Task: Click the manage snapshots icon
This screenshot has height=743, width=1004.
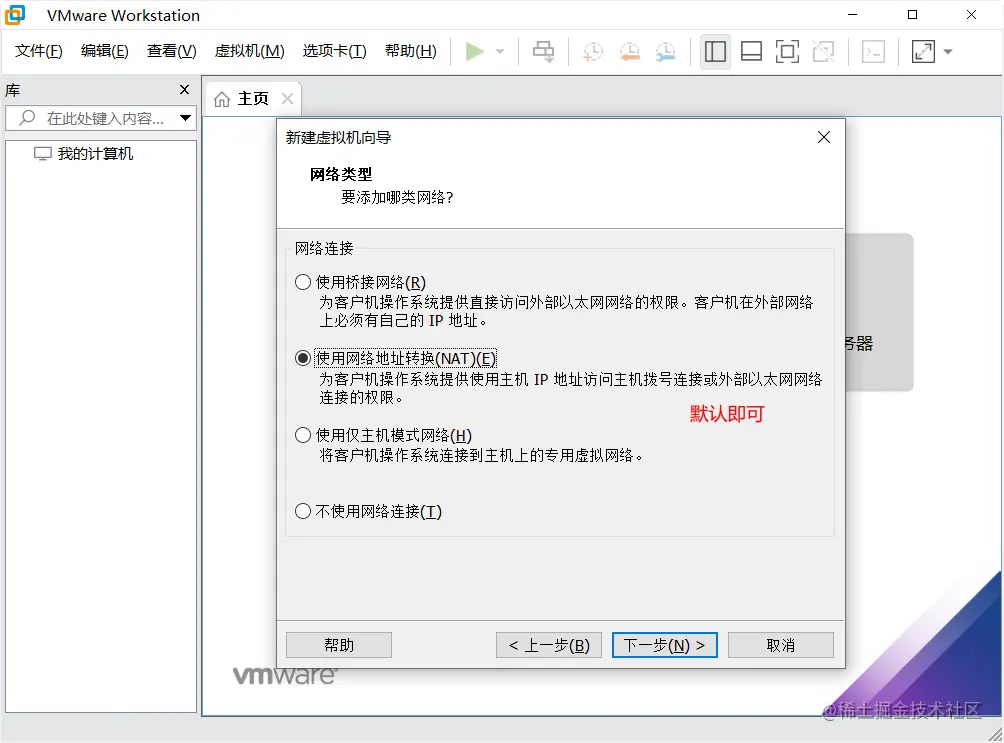Action: coord(666,51)
